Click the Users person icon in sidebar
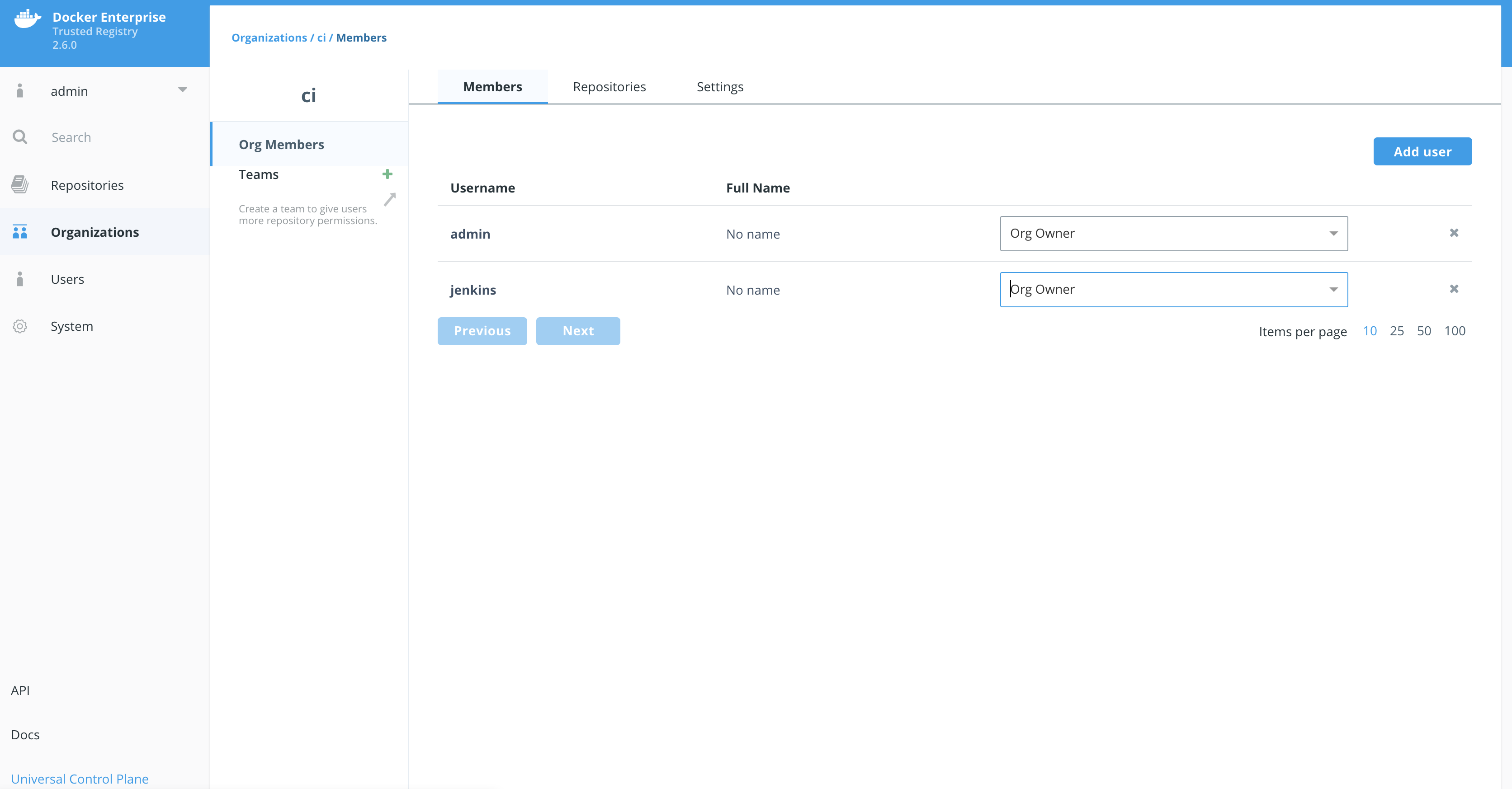The width and height of the screenshot is (1512, 789). click(x=20, y=279)
